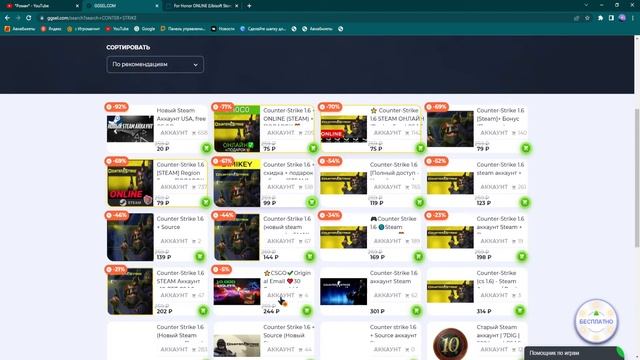Viewport: 640px width, 360px height.
Task: Open the browser profile avatar
Action: coord(622,18)
